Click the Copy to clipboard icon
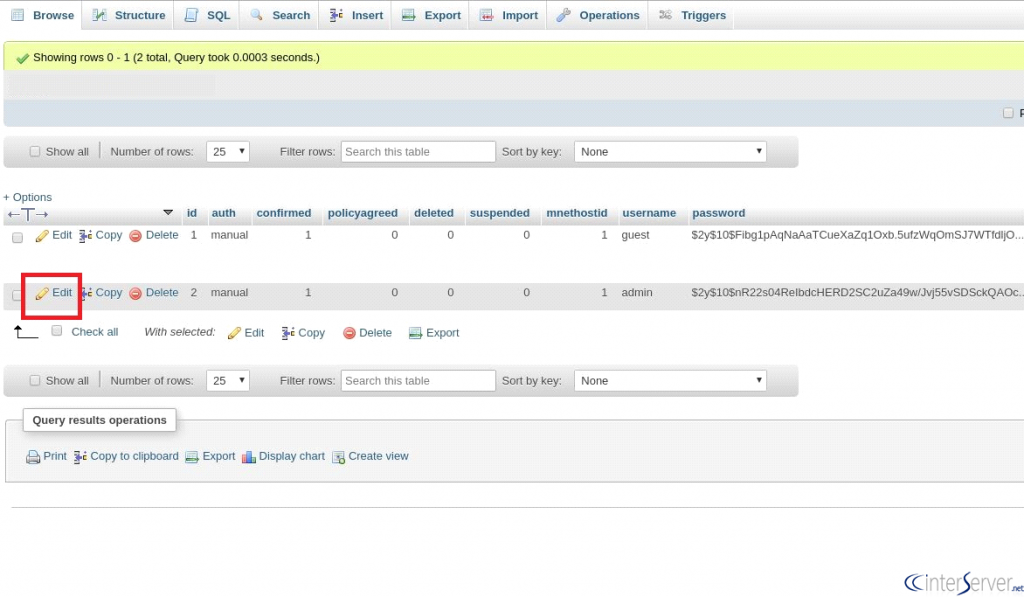The width and height of the screenshot is (1024, 597). [80, 457]
